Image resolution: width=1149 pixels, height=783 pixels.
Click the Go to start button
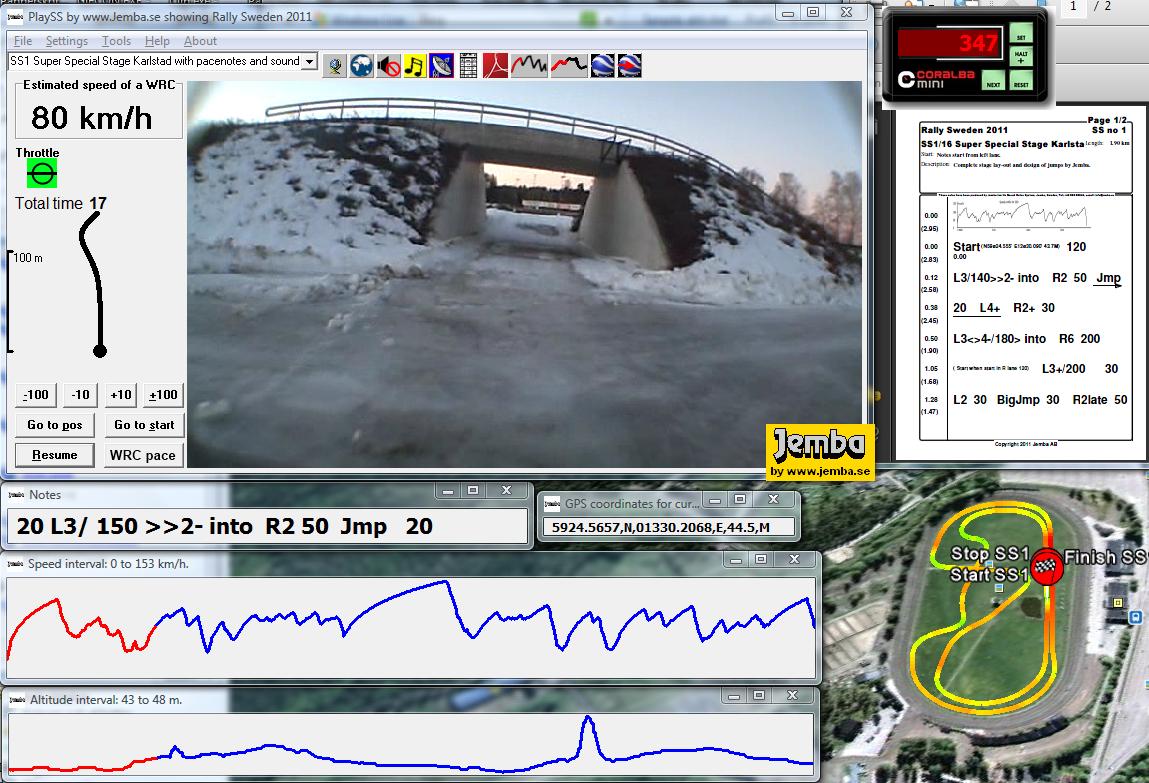[144, 425]
